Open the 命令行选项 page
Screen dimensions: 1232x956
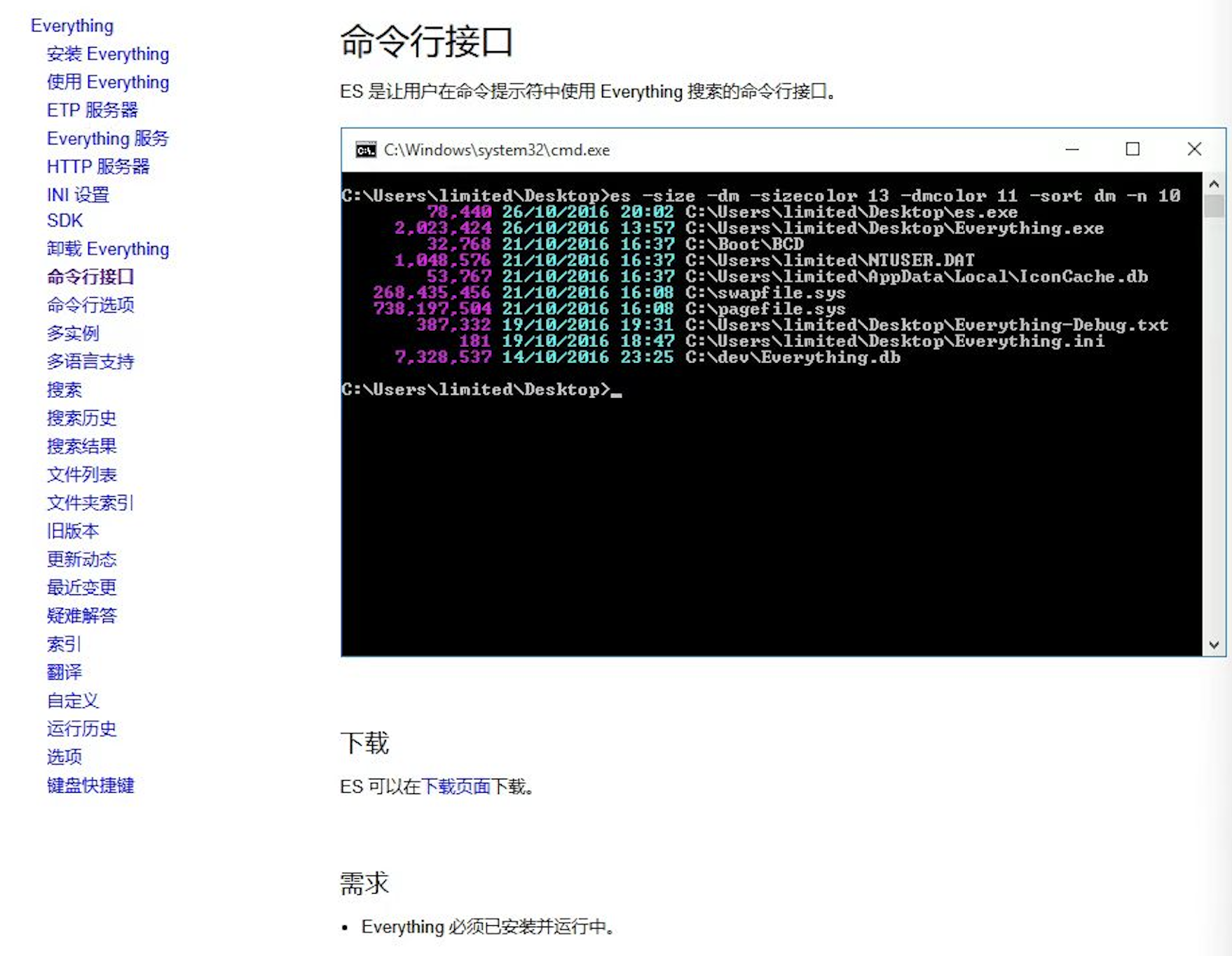(90, 305)
